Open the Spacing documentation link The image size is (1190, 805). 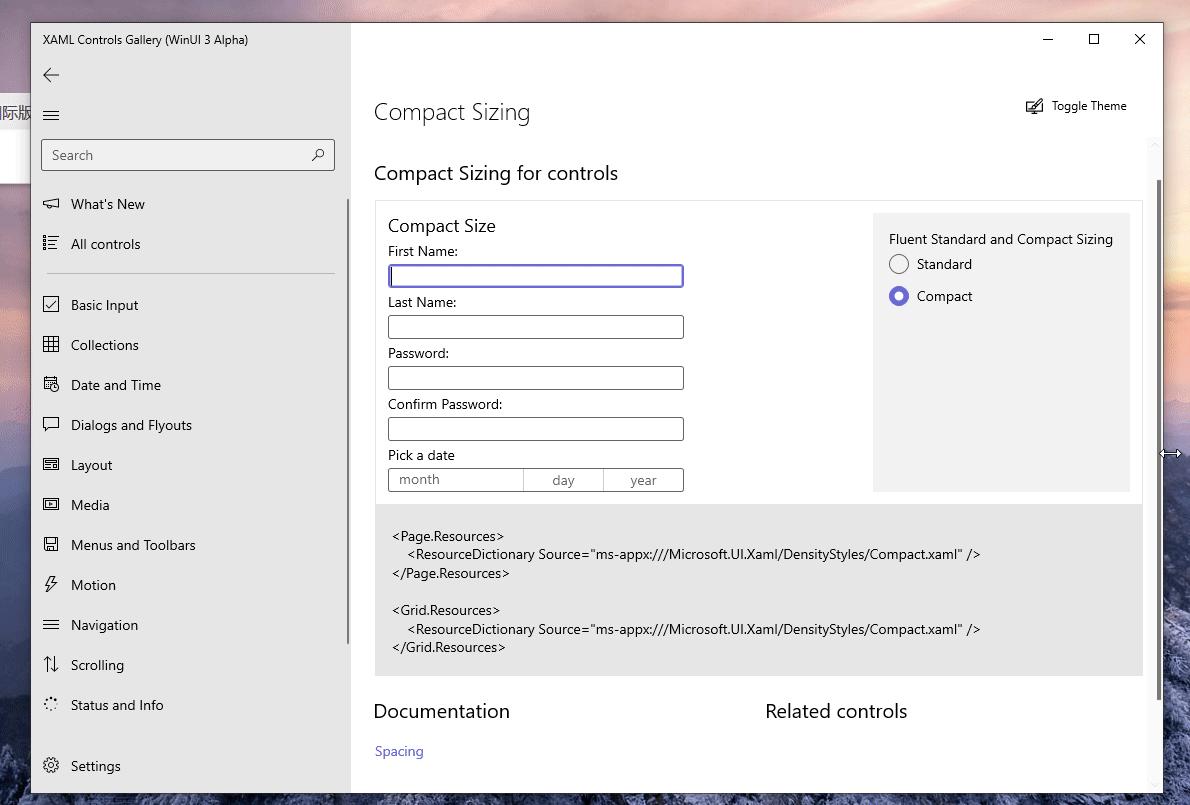399,751
